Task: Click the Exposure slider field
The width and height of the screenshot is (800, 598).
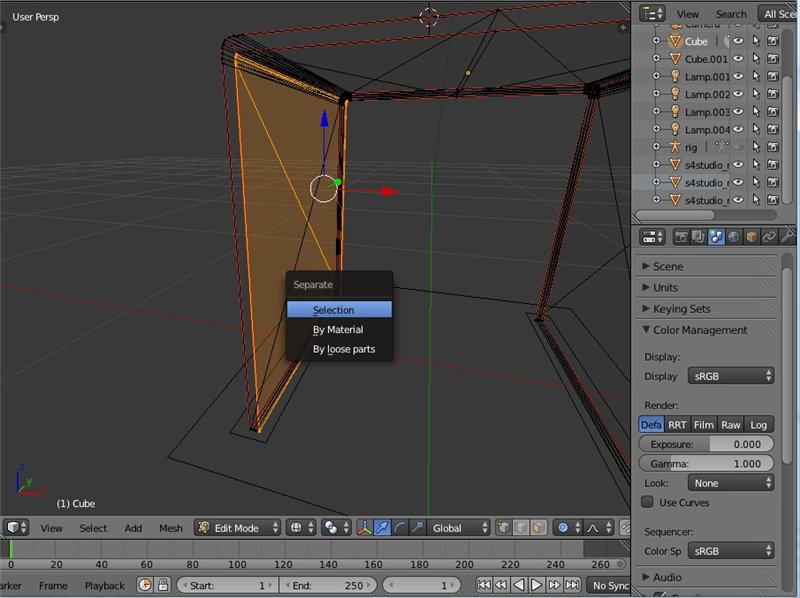Action: pos(706,444)
